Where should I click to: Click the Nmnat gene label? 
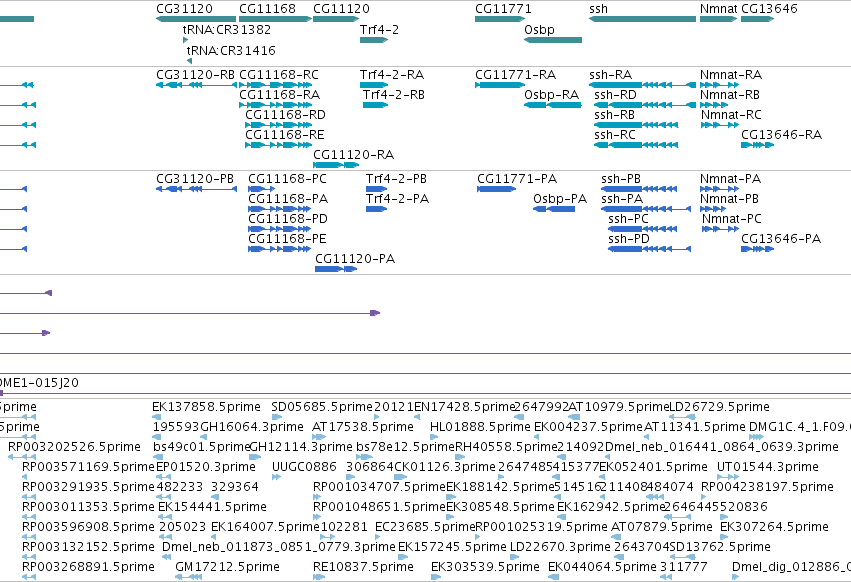[x=719, y=9]
